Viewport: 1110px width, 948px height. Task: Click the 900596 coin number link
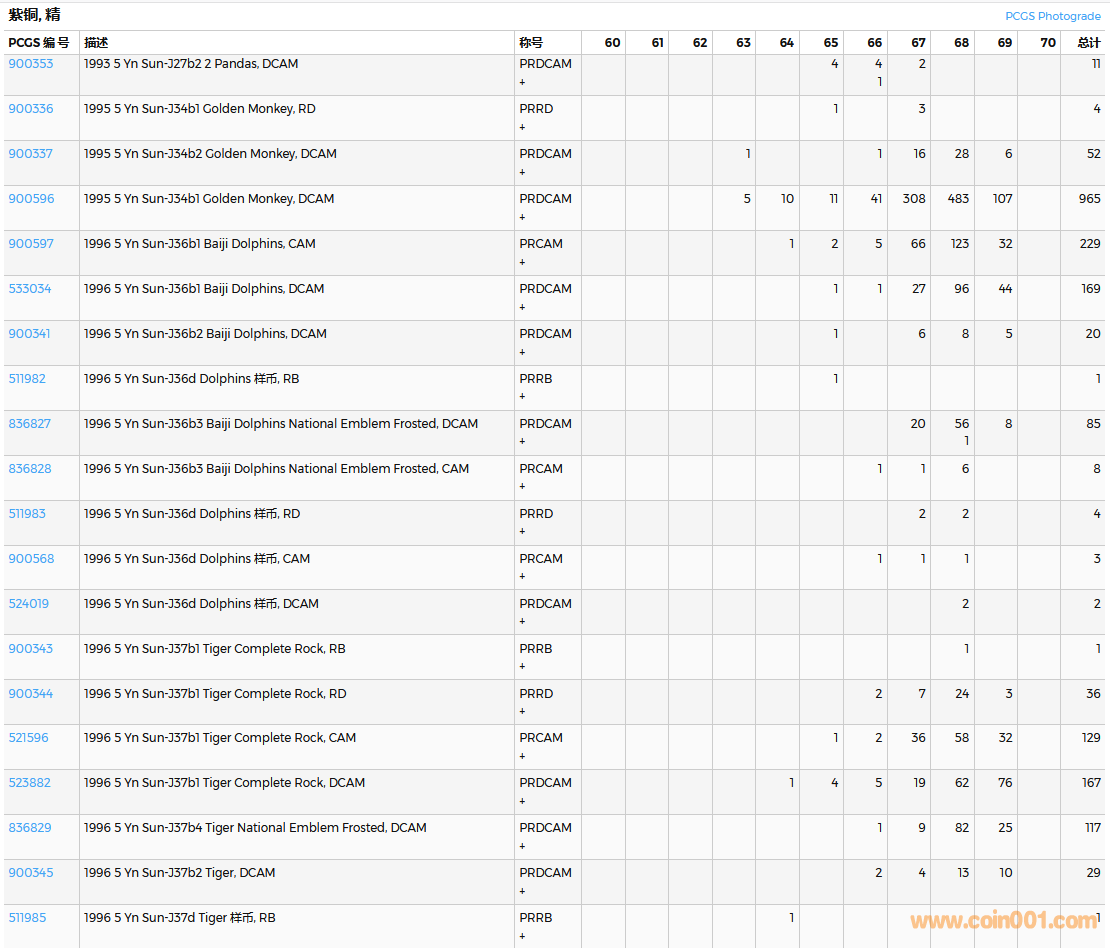click(31, 199)
